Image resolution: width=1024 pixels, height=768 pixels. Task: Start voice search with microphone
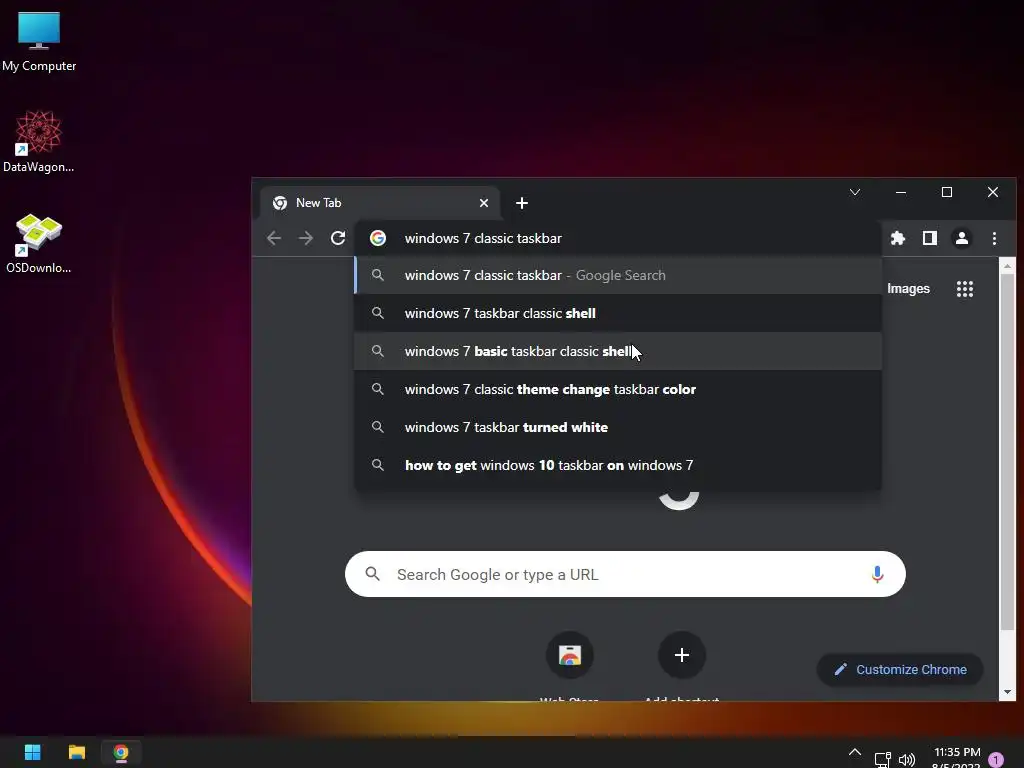click(877, 574)
